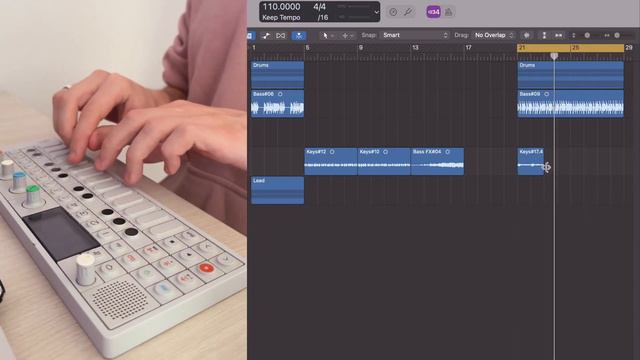Click the 110.0000 tempo value
This screenshot has height=360, width=640.
click(x=282, y=7)
